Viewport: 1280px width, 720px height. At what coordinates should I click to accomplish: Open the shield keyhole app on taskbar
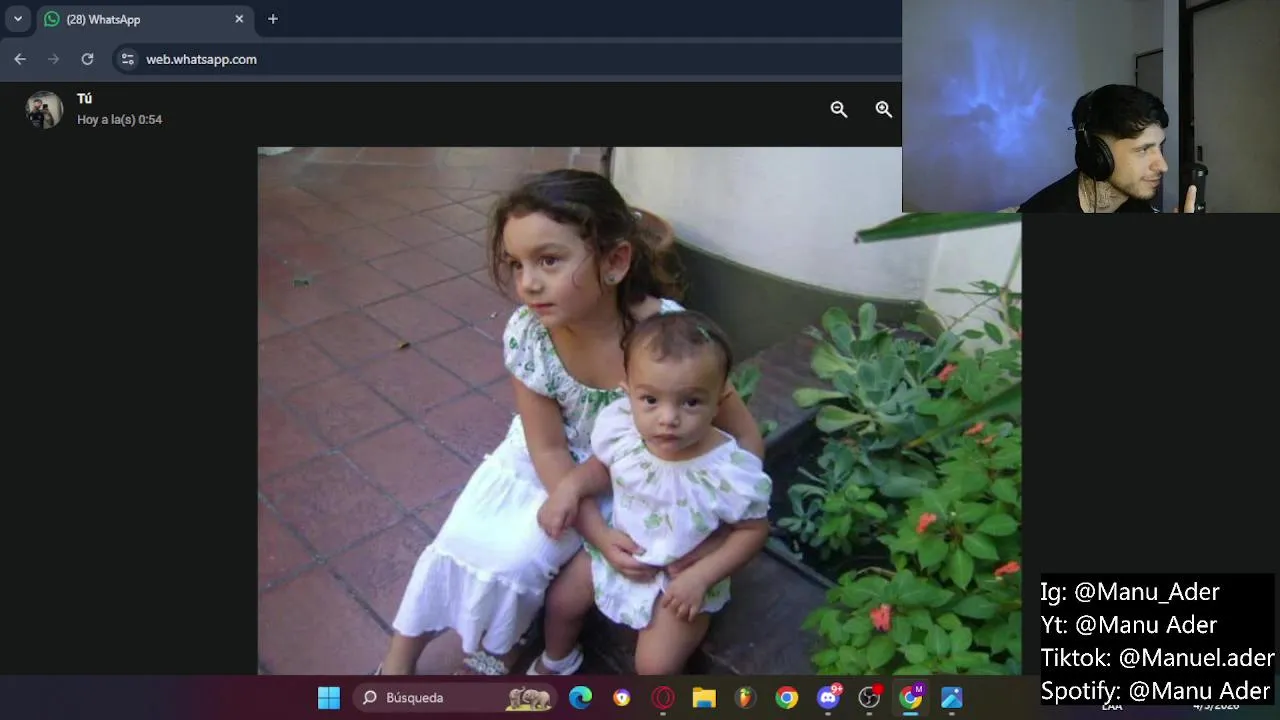pos(622,698)
